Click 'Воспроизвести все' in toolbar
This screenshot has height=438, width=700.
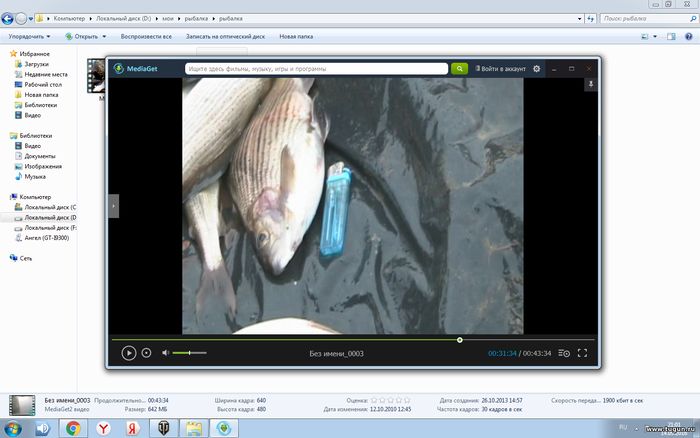click(x=146, y=37)
